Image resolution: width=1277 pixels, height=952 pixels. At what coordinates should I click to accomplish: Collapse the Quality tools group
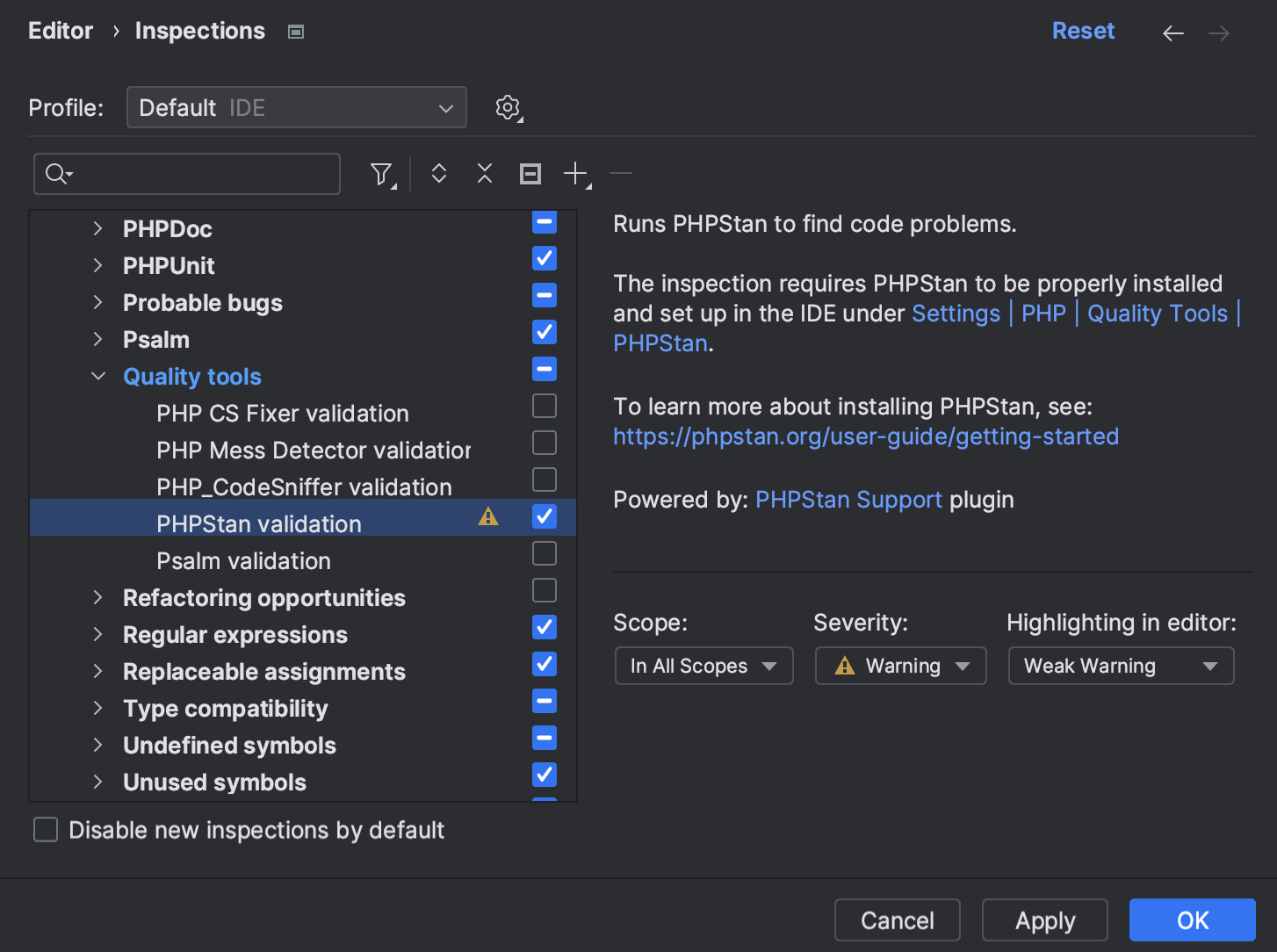(98, 376)
